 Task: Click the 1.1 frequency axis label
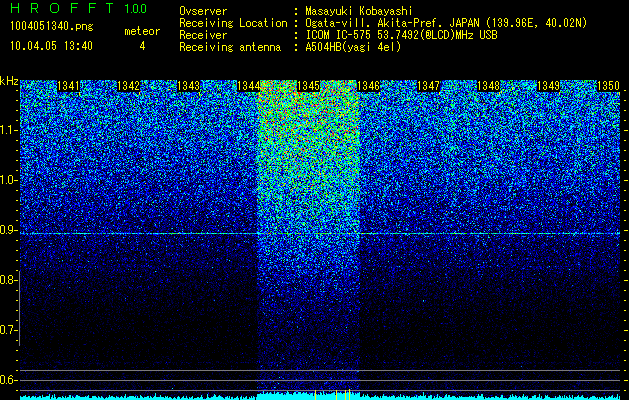[x=9, y=130]
